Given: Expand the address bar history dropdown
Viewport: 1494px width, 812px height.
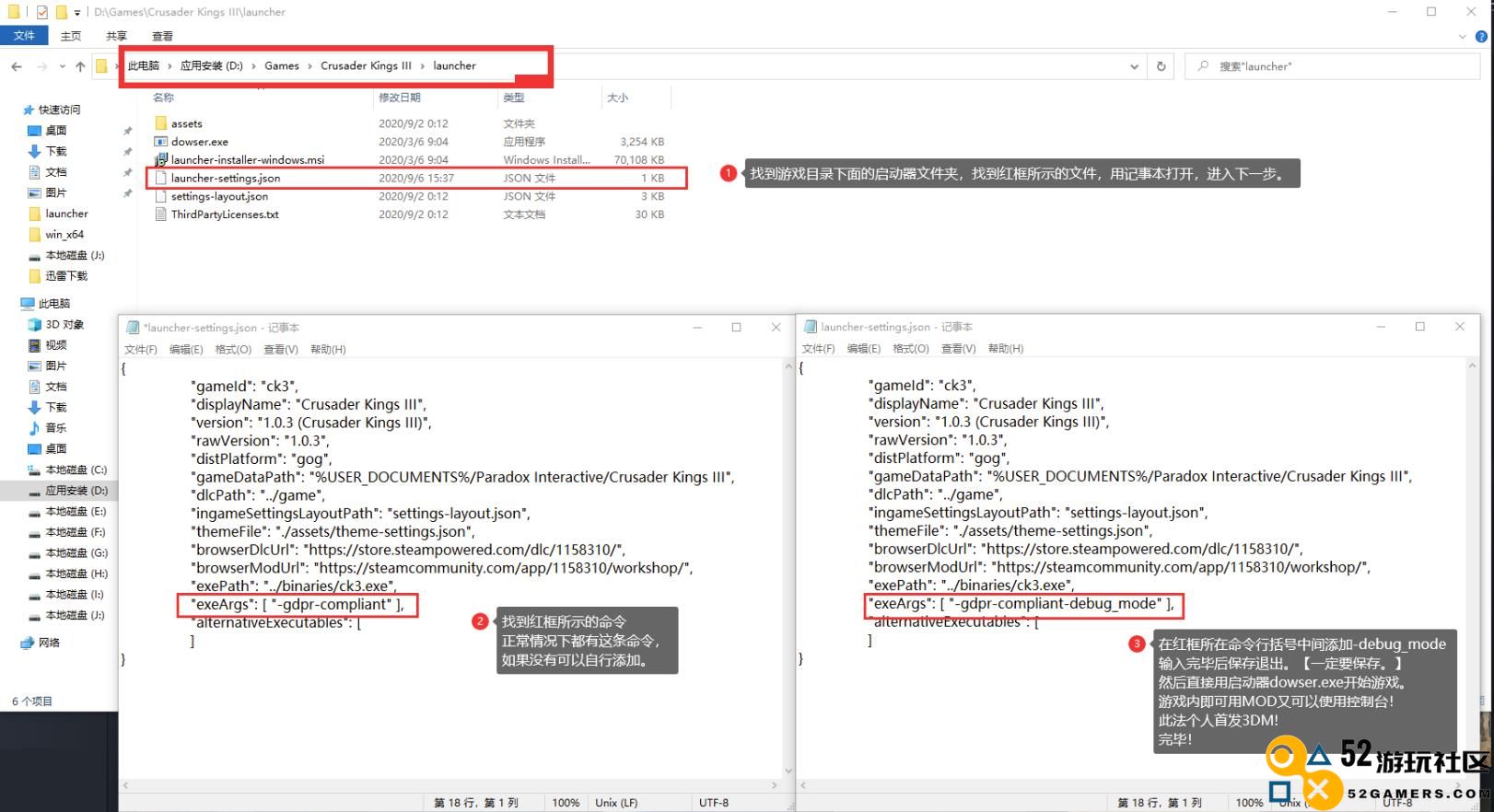Looking at the screenshot, I should coord(1134,66).
